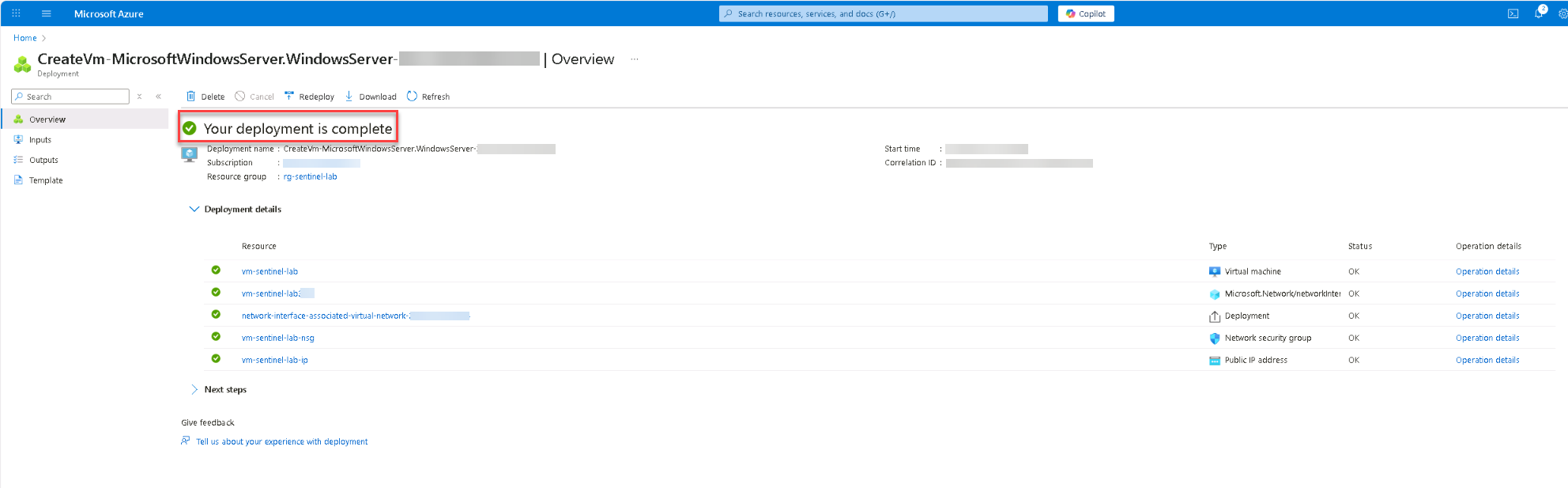1568x488 pixels.
Task: Open the vm-sentinel-lab-ip resource
Action: (x=274, y=361)
